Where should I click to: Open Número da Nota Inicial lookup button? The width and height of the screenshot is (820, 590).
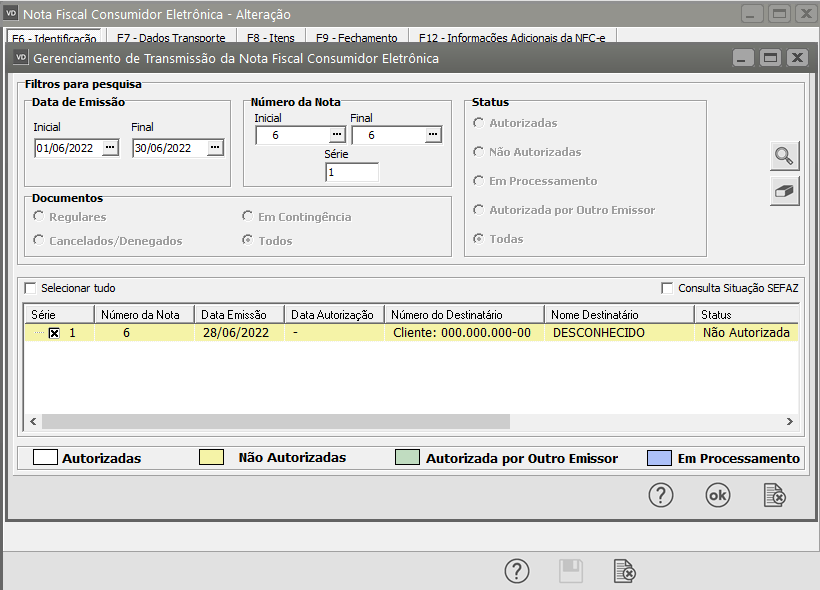tap(336, 135)
